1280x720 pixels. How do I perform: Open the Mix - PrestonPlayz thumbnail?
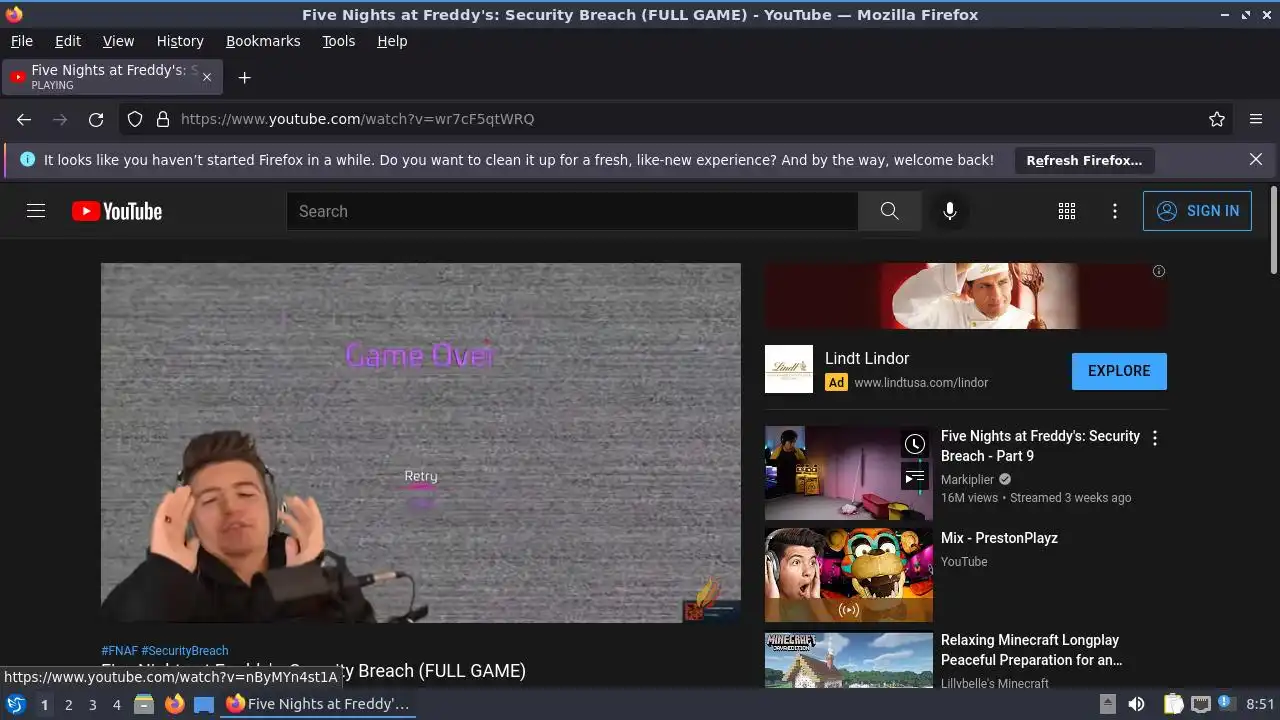click(848, 575)
